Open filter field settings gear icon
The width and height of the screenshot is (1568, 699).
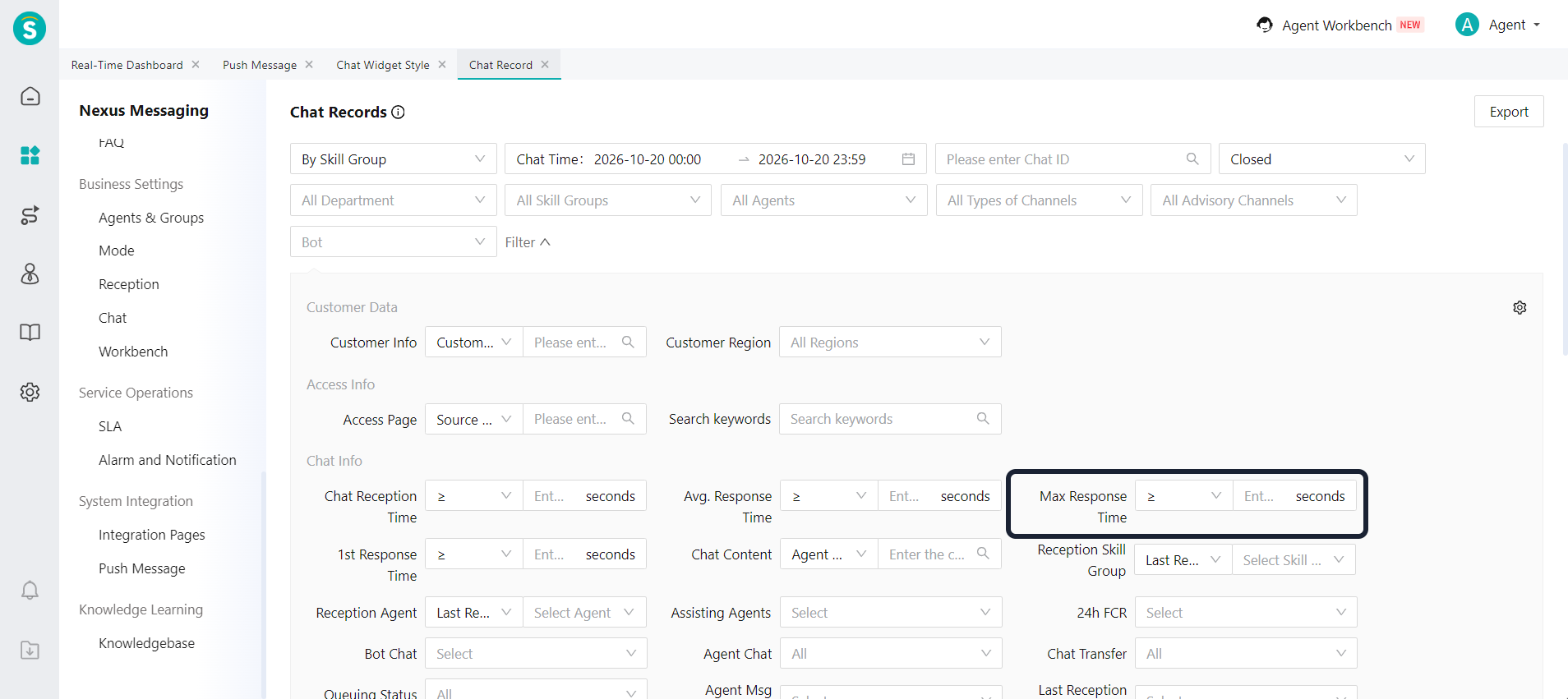(1519, 308)
